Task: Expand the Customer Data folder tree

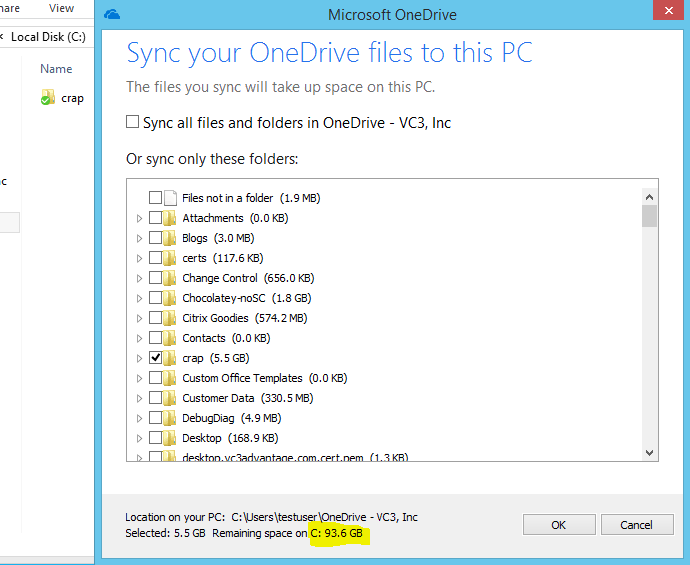Action: 139,399
